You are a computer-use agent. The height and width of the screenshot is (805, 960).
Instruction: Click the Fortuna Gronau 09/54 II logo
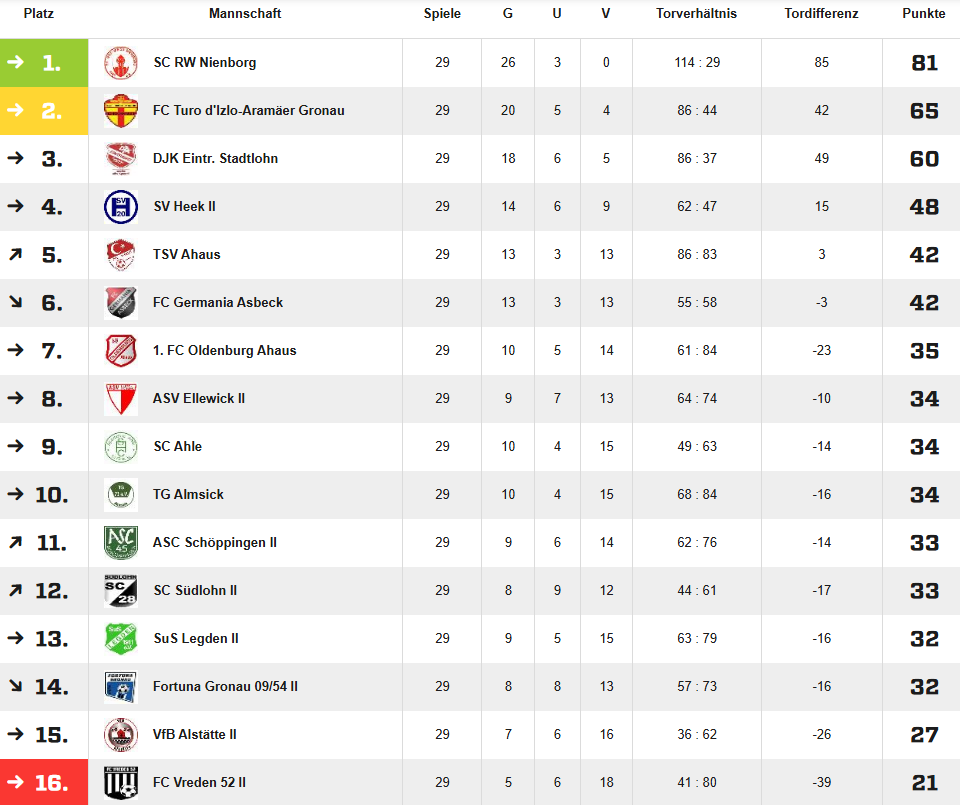pyautogui.click(x=121, y=687)
